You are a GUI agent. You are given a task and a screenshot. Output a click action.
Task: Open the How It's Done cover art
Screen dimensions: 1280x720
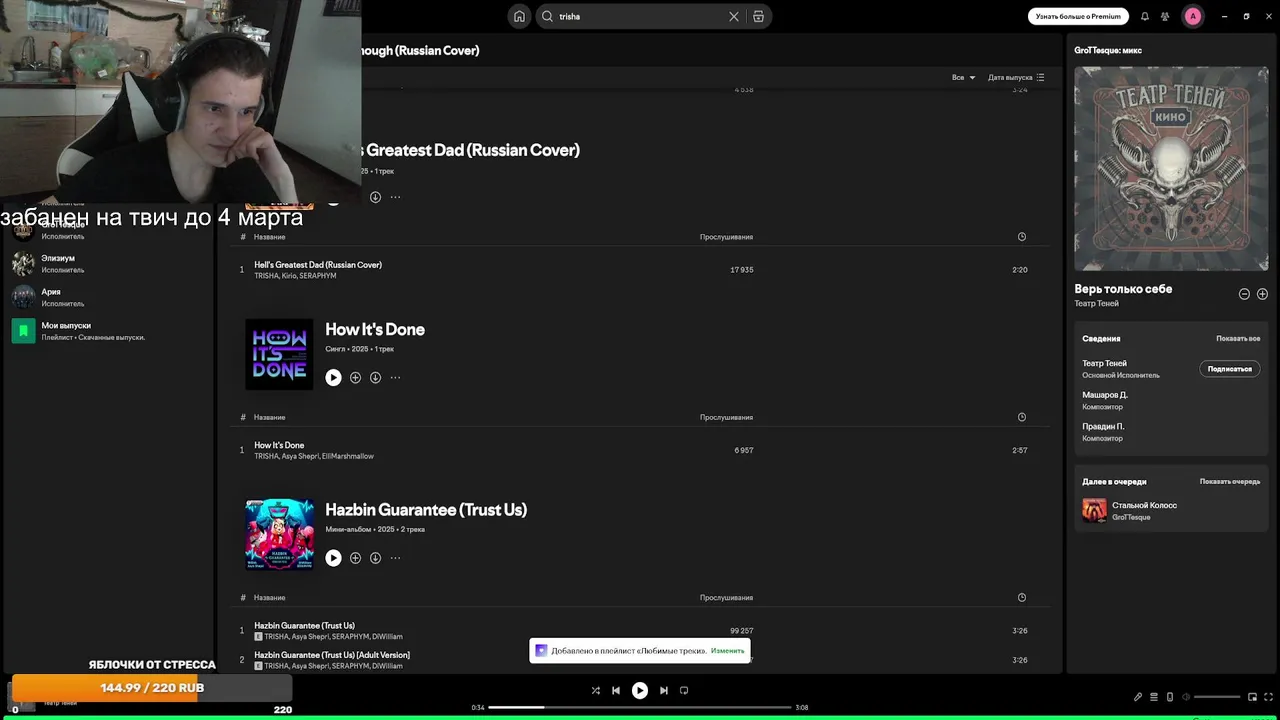279,354
